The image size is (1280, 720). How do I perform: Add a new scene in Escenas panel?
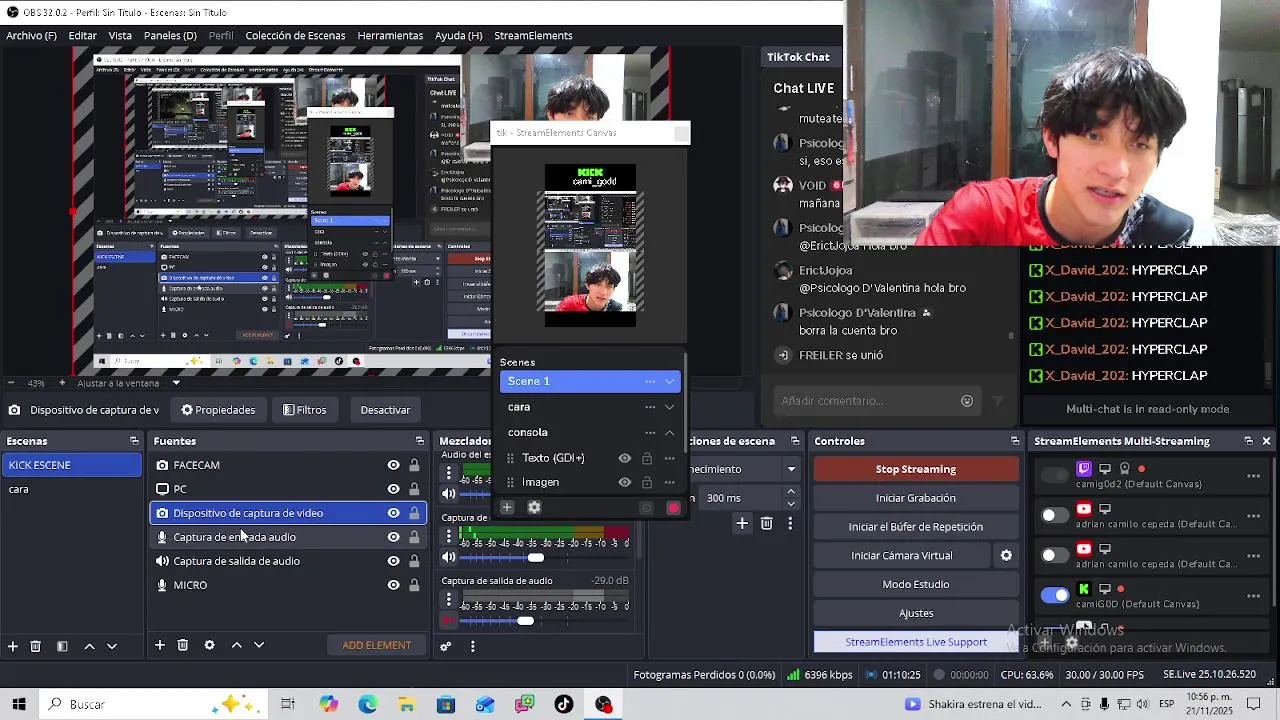[x=13, y=646]
